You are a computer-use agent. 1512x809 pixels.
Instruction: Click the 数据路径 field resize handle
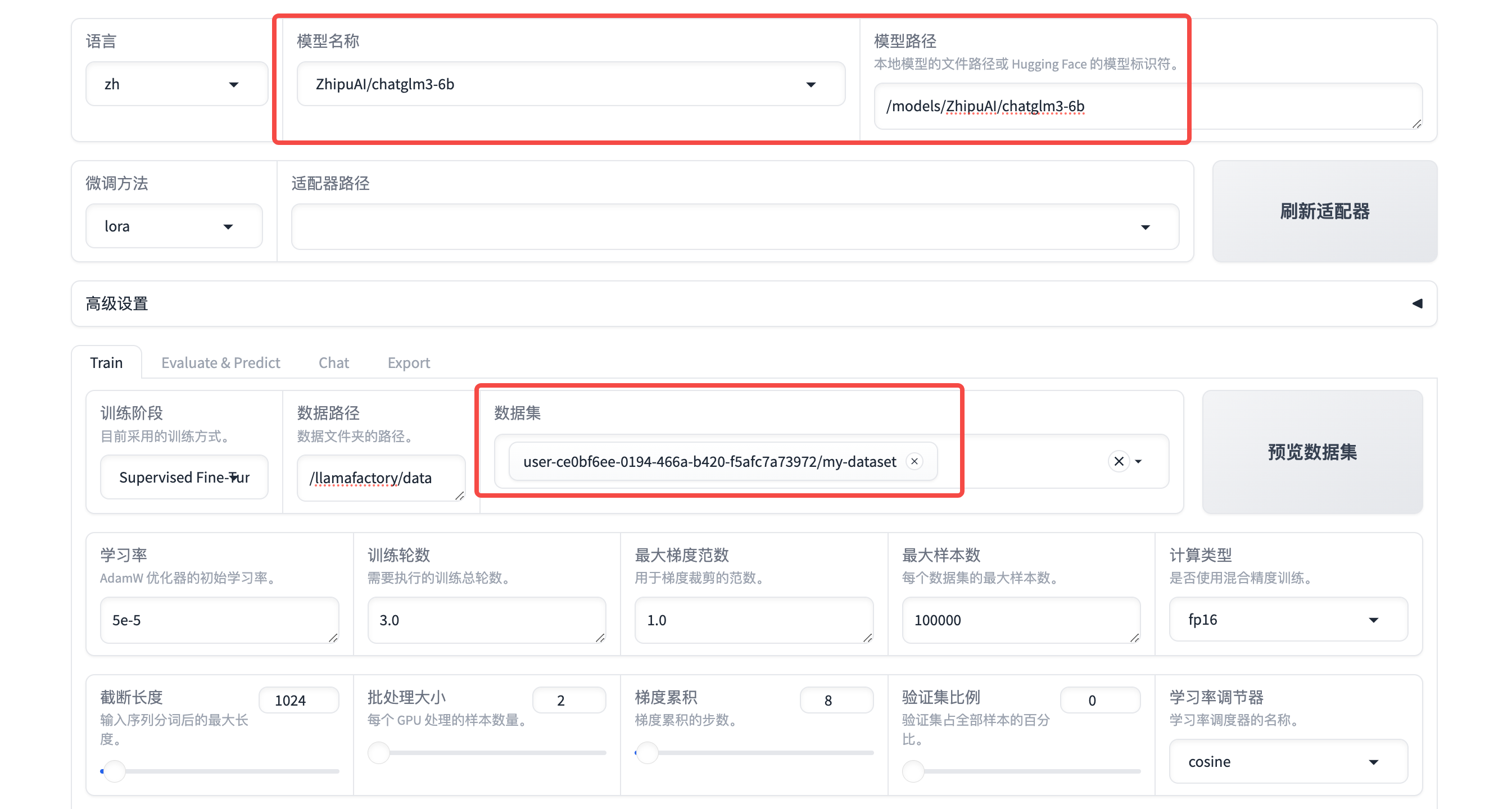click(x=459, y=496)
